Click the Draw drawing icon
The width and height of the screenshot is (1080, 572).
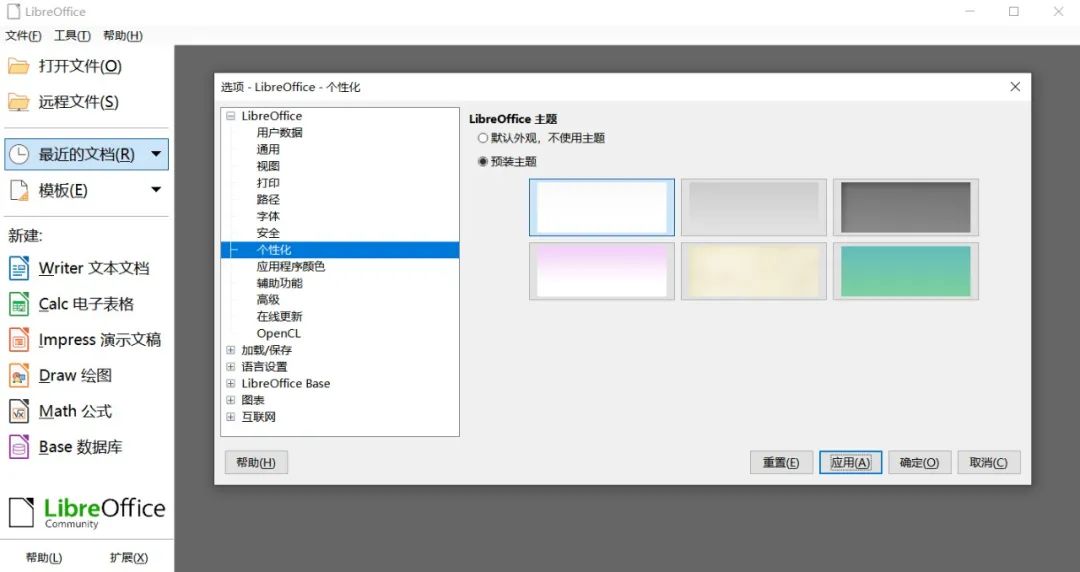coord(19,376)
